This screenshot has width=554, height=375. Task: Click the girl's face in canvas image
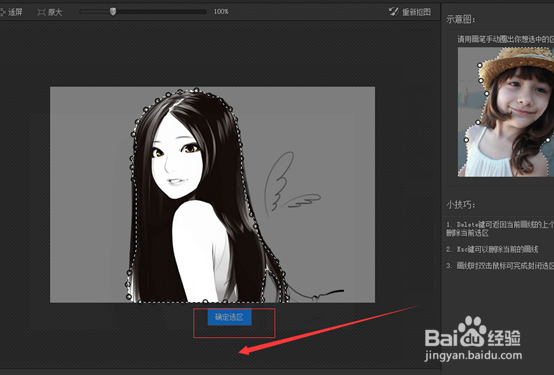click(176, 159)
